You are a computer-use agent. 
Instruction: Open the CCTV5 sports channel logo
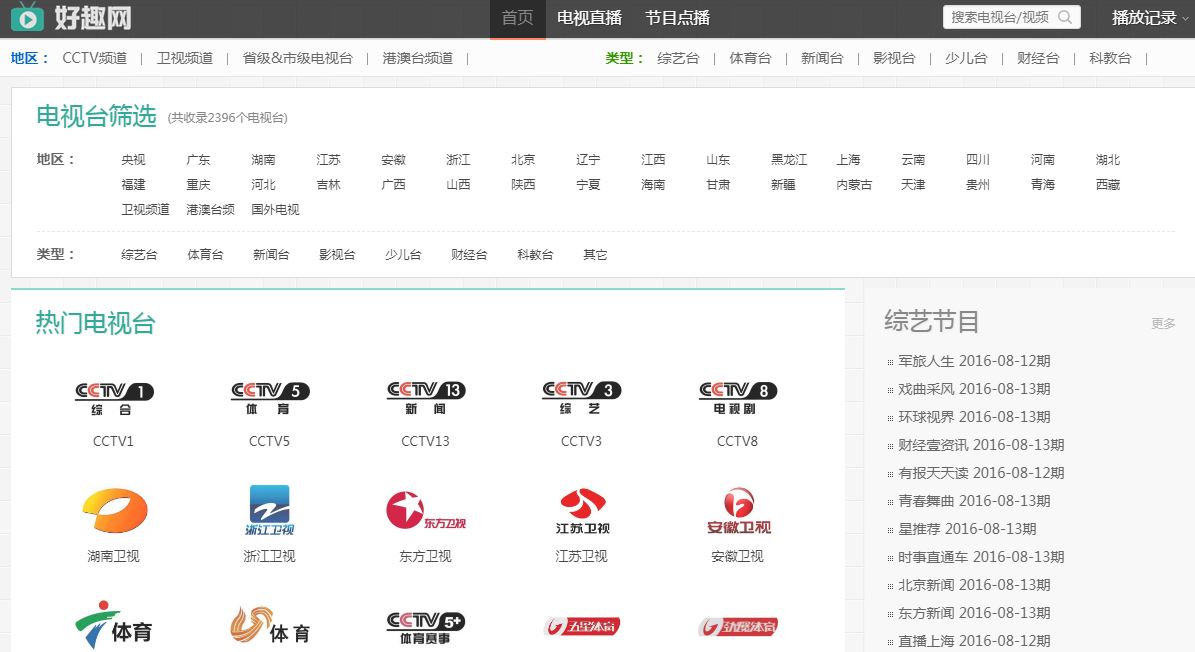[x=269, y=398]
